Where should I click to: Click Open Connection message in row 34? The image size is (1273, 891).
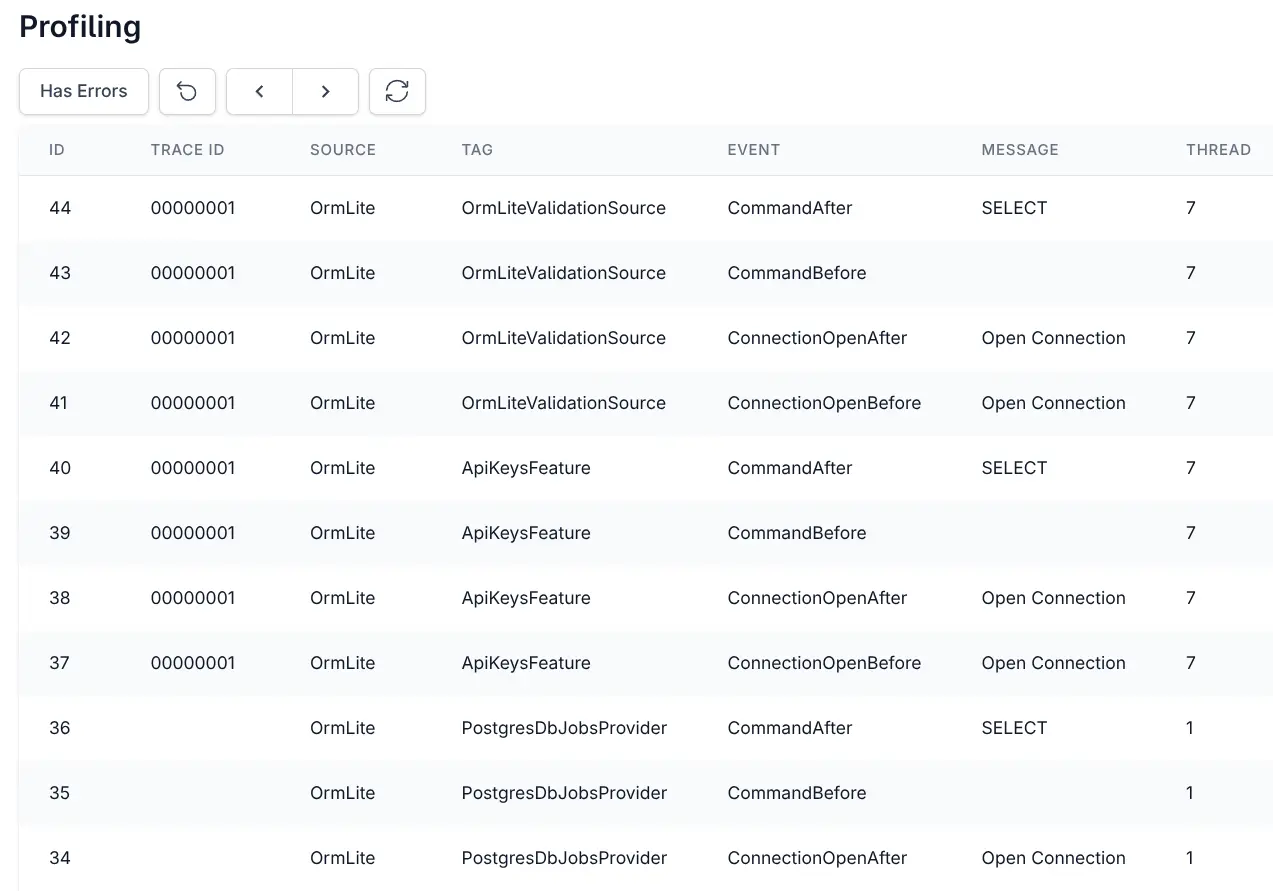click(x=1053, y=858)
